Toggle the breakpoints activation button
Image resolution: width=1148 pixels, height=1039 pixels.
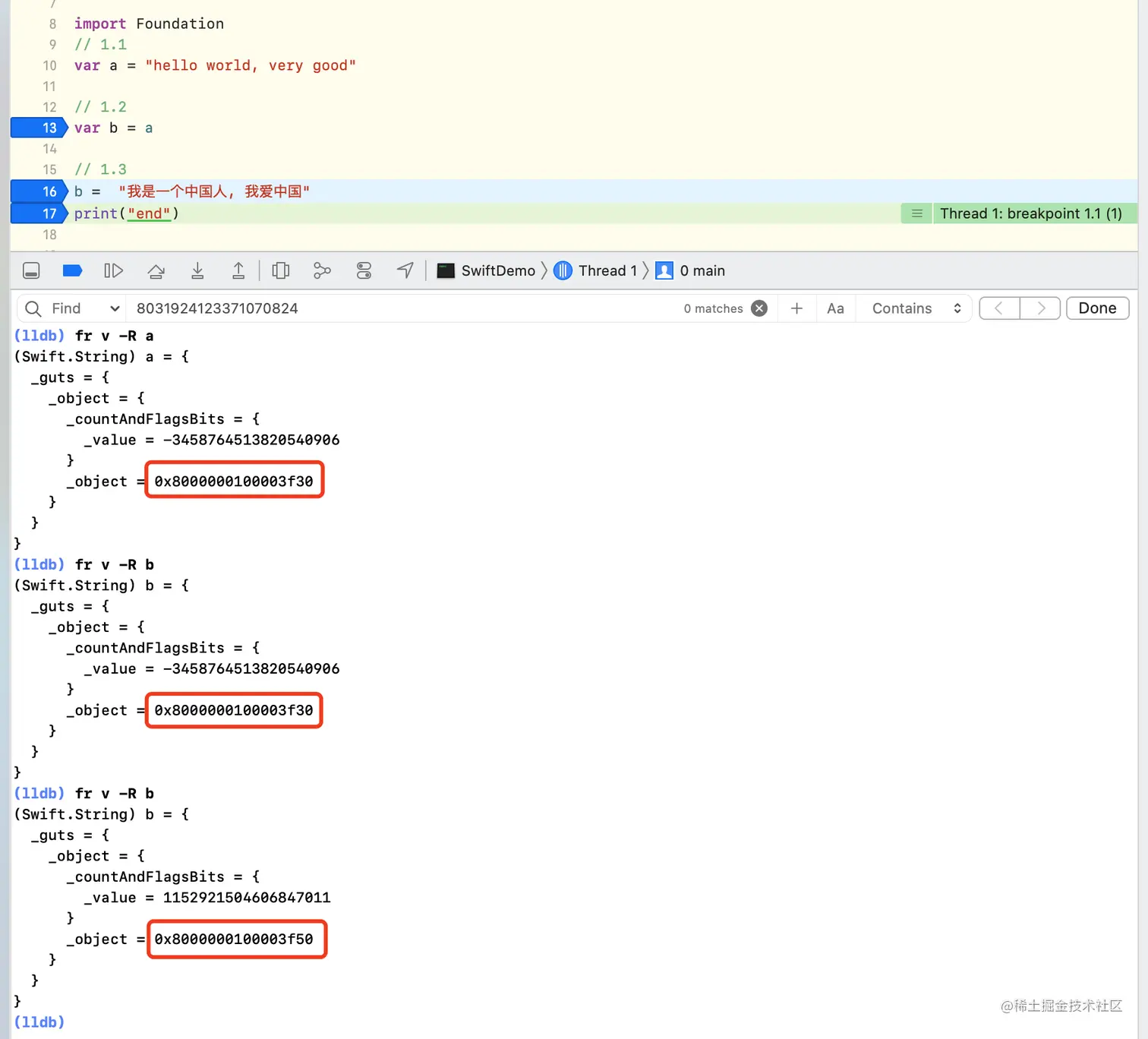[72, 270]
